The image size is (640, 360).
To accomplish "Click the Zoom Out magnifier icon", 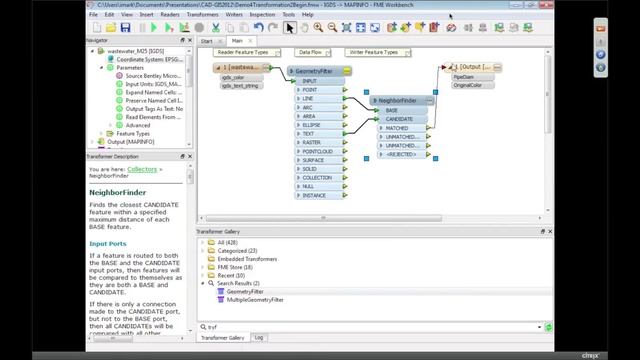I will click(x=332, y=28).
